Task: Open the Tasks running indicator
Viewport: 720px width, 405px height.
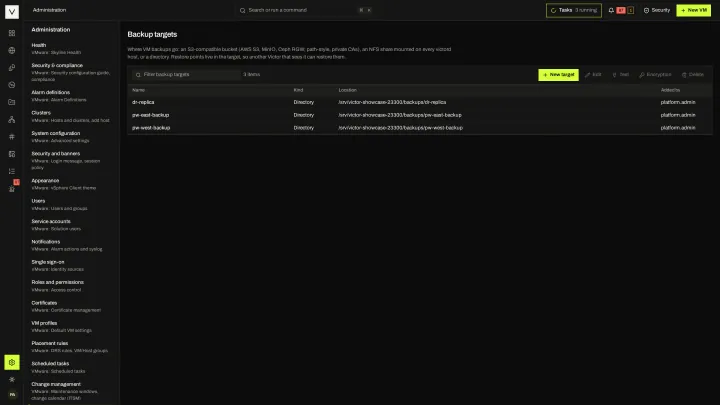Action: (x=574, y=10)
